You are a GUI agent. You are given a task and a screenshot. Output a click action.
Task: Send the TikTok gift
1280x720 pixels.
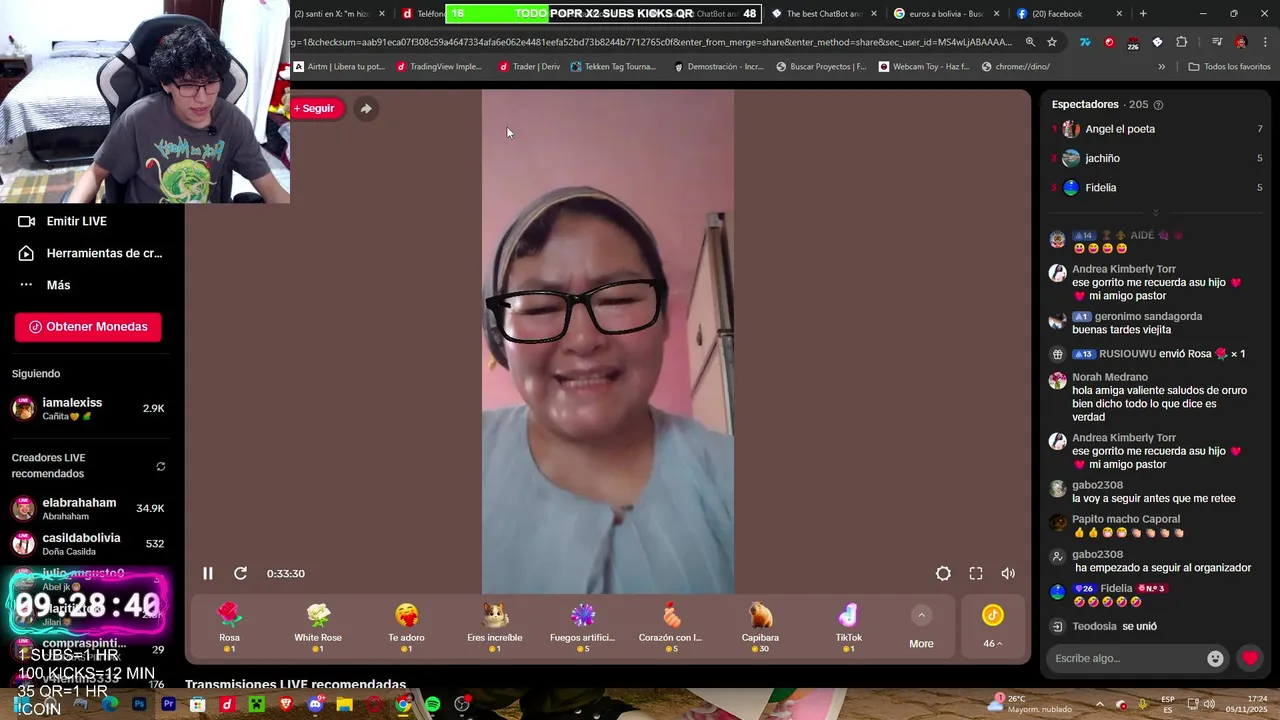[x=848, y=628]
